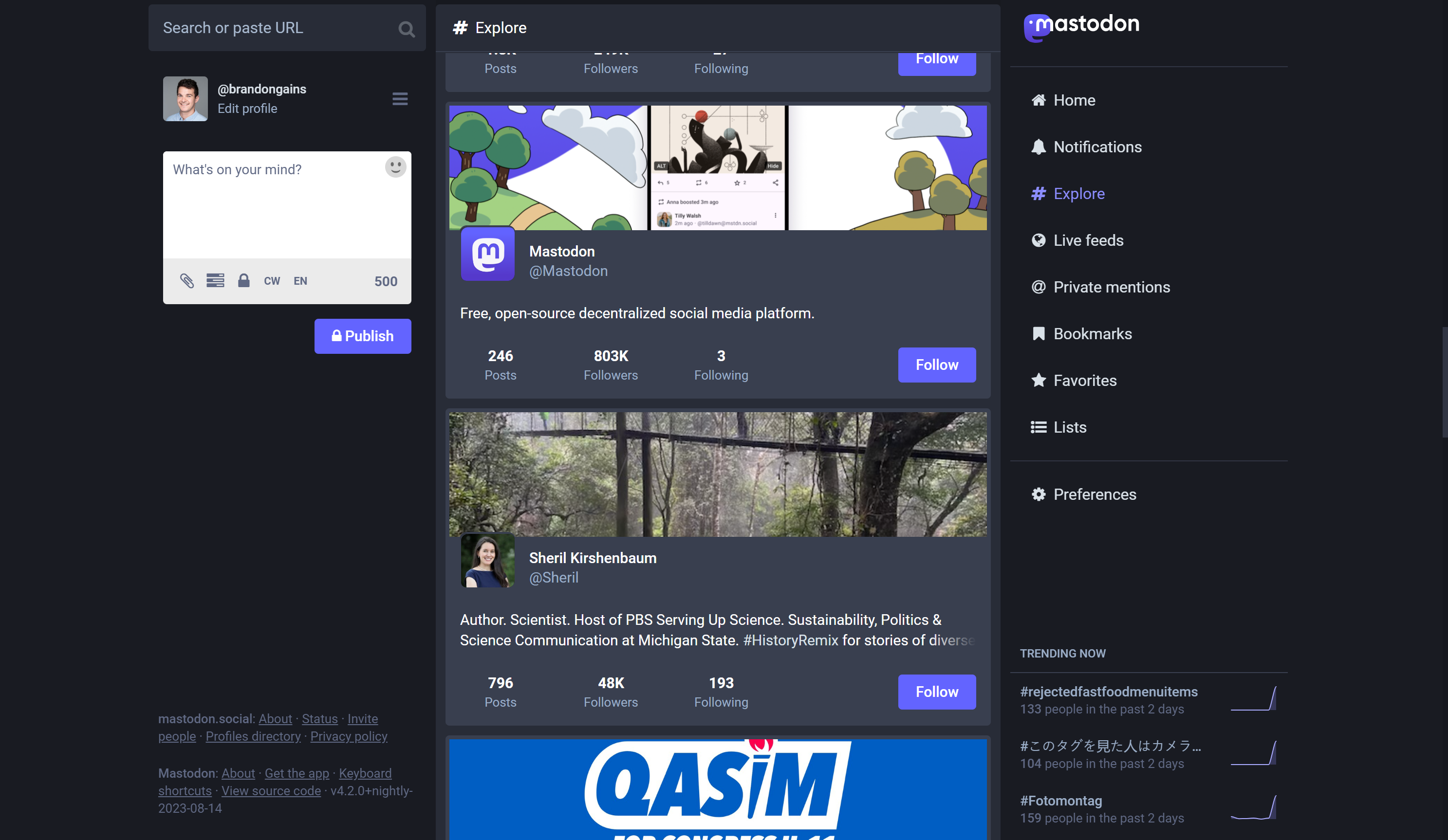Open Favorites section

(1085, 380)
